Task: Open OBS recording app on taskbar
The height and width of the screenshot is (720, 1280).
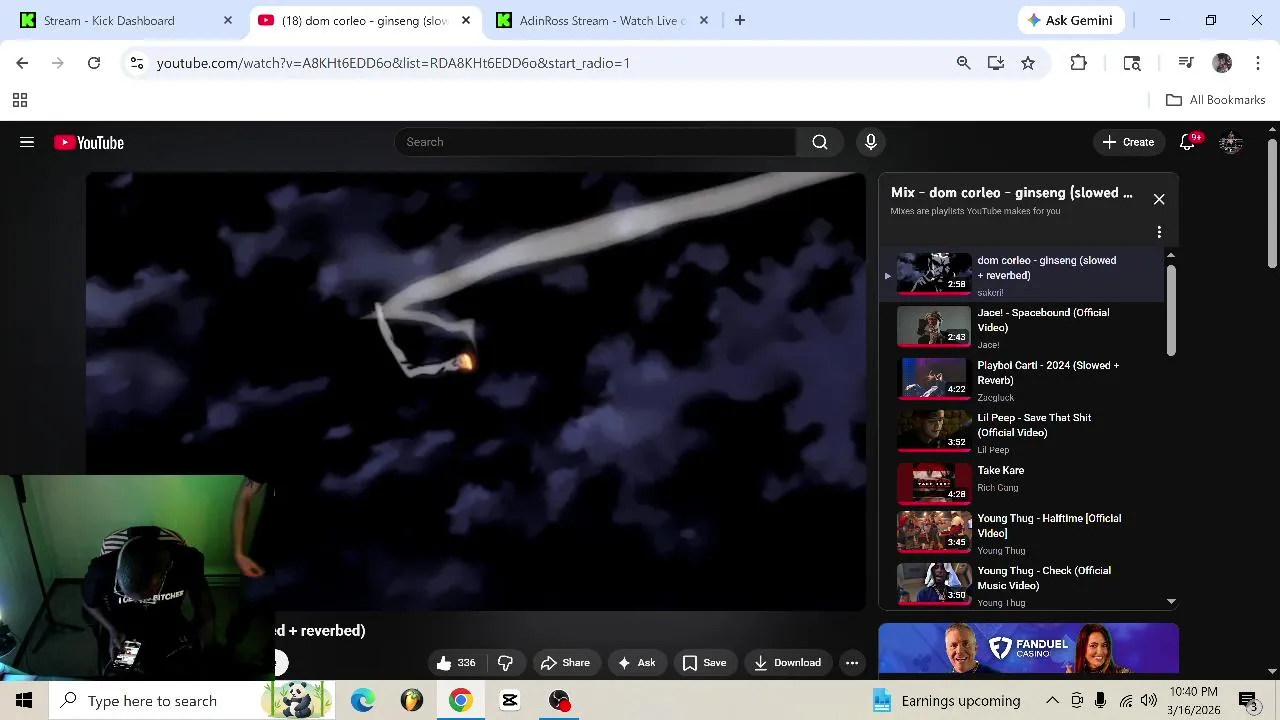Action: tap(559, 700)
